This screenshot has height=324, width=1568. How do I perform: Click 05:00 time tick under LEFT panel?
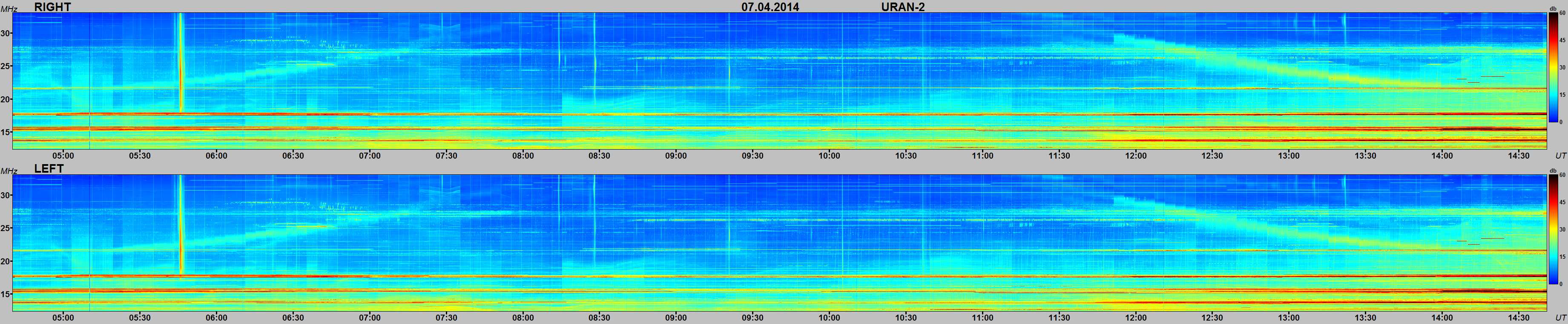point(63,318)
